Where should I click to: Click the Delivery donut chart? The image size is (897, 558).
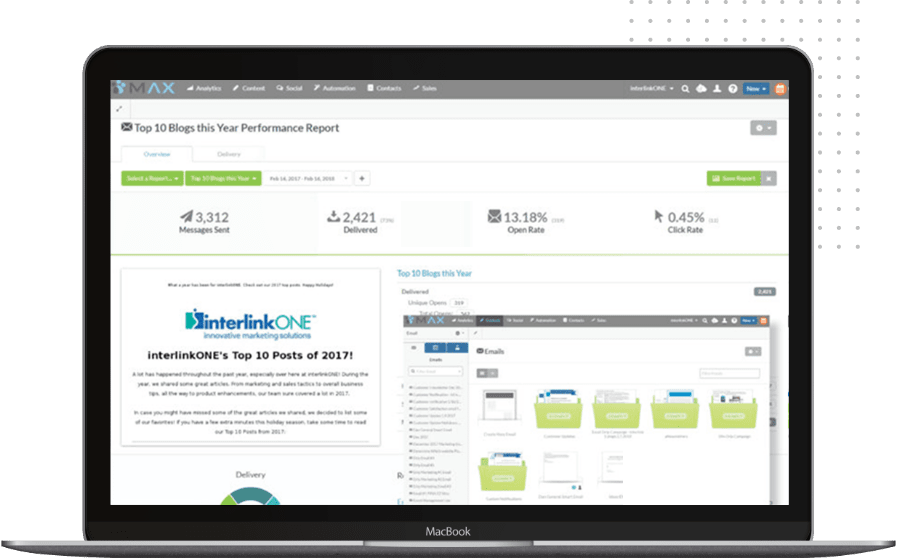(251, 496)
